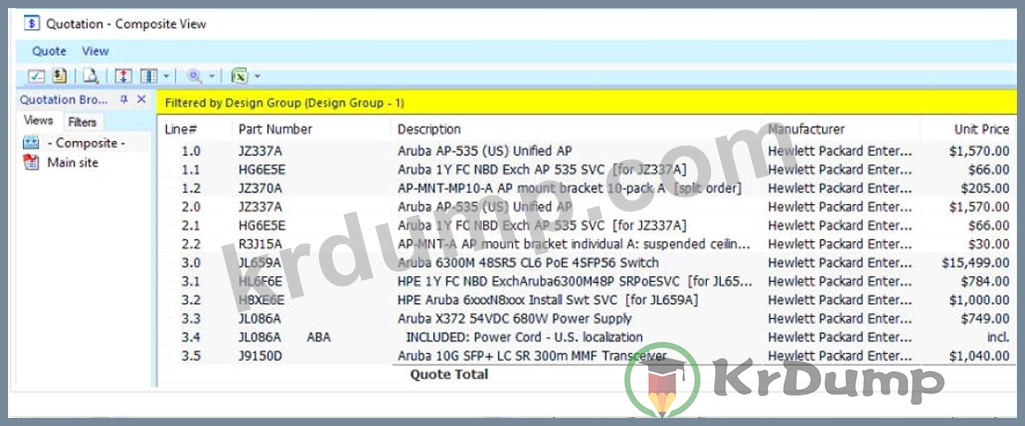Click description Aruba X372 54VDC 680W Power Supply

tap(514, 319)
